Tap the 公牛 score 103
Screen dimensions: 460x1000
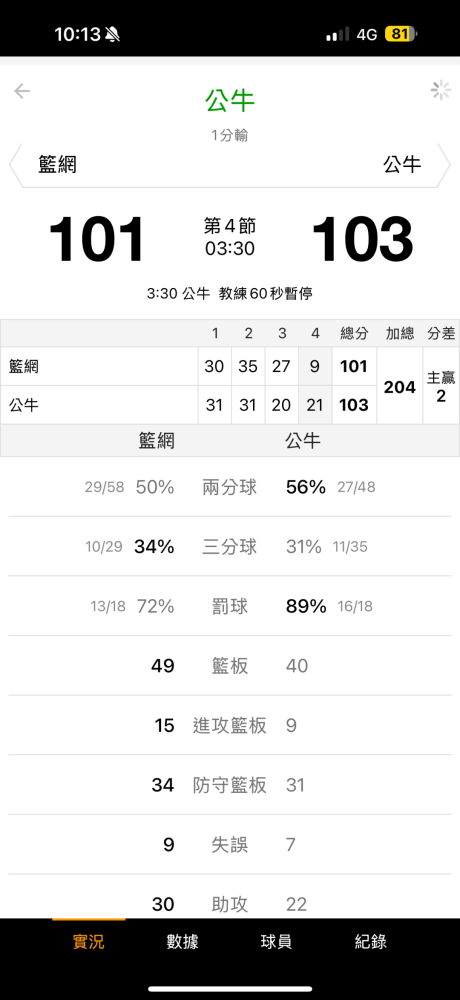point(363,240)
